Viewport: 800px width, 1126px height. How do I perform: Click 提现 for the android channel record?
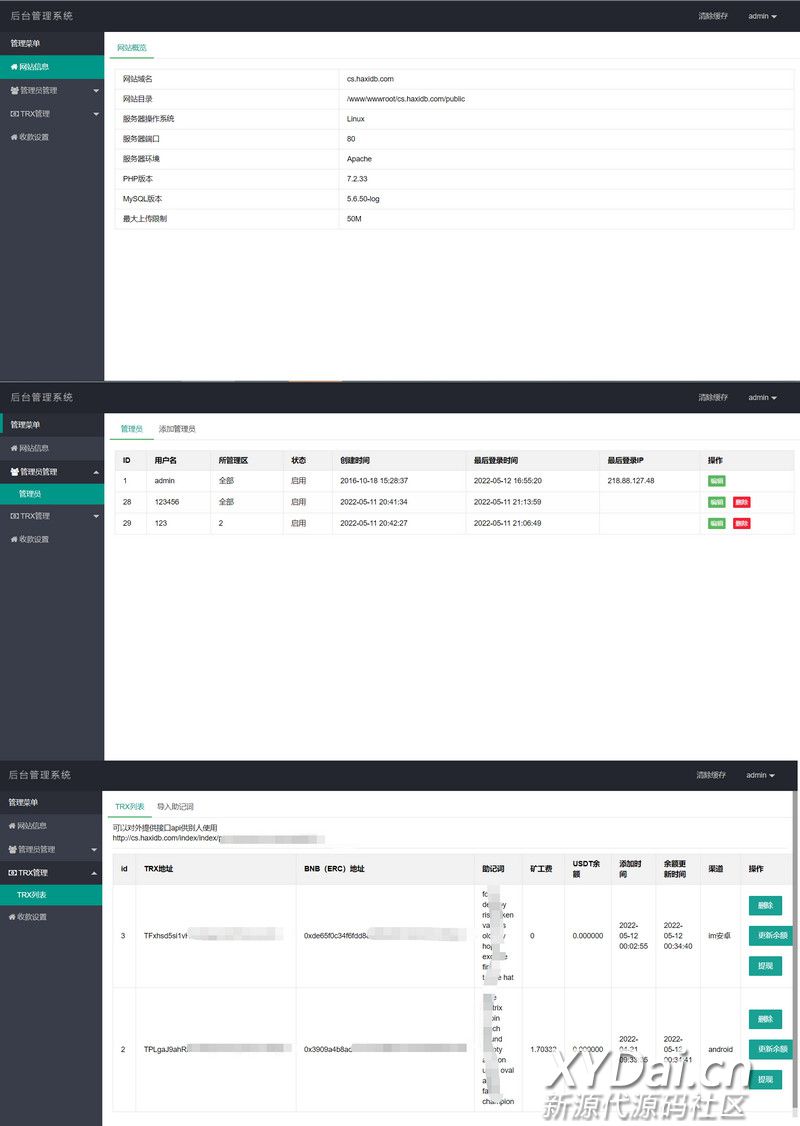click(765, 1079)
